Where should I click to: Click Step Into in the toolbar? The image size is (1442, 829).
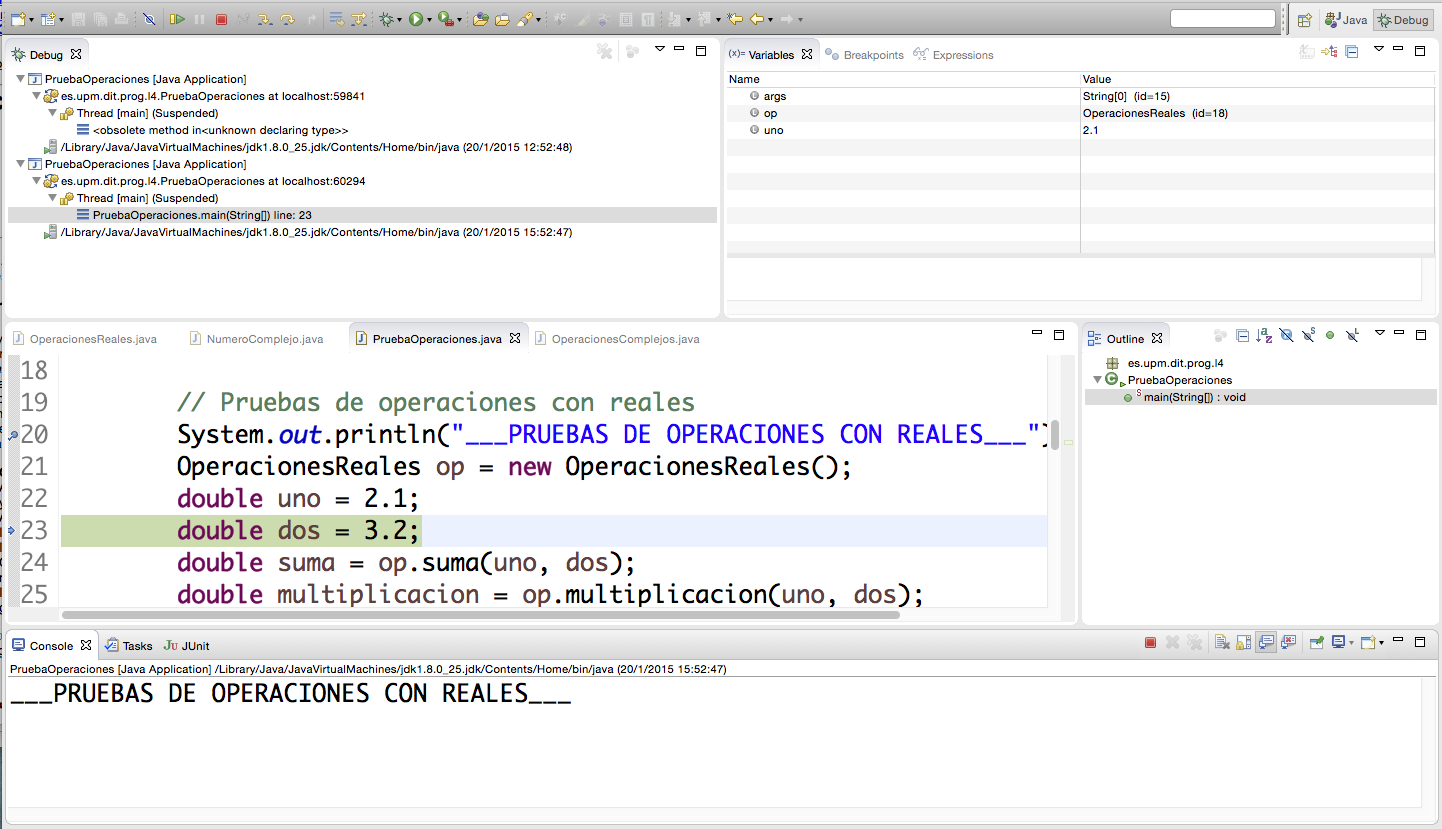tap(264, 19)
